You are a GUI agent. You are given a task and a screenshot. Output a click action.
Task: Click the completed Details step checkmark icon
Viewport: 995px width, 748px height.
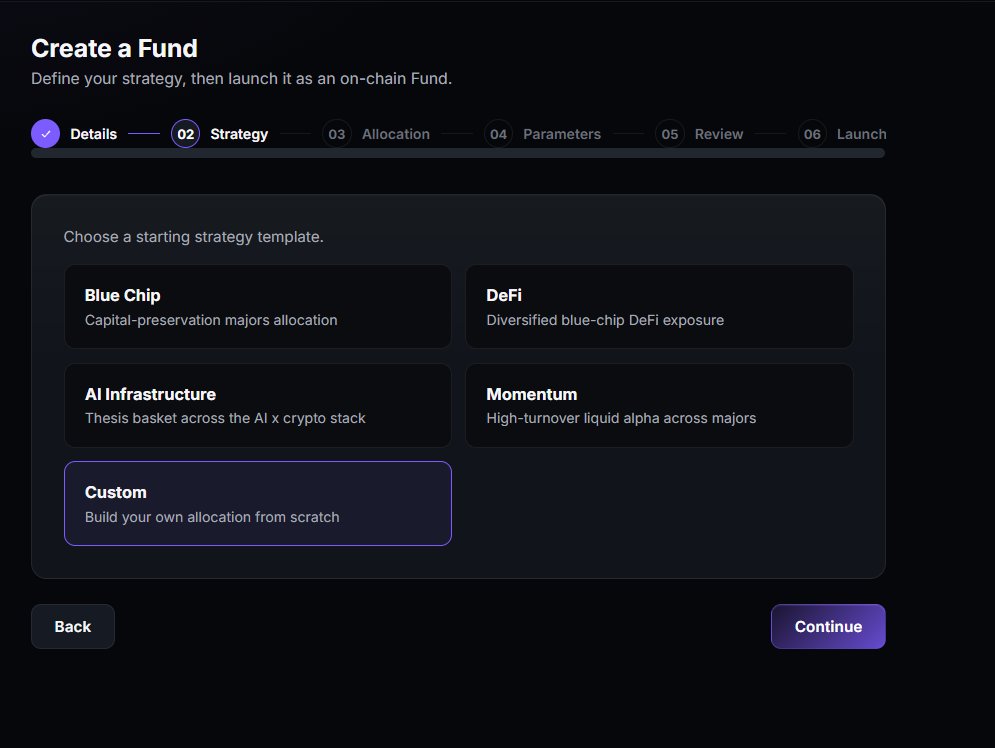coord(46,134)
